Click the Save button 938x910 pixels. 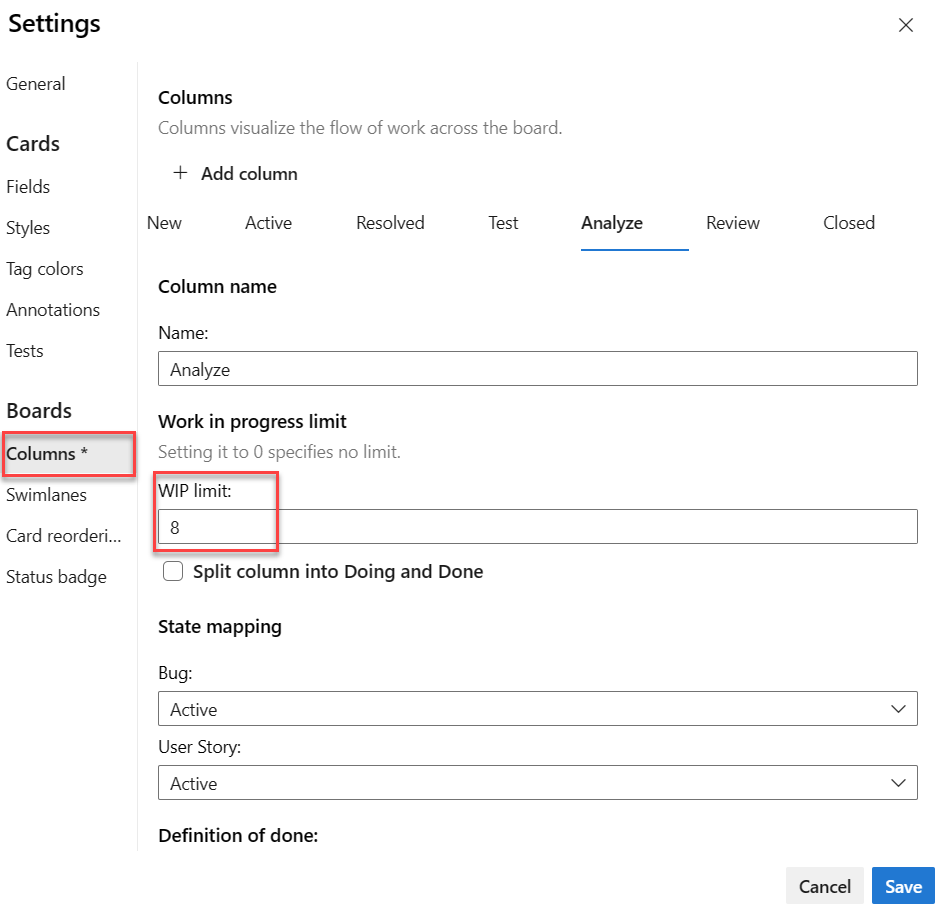click(x=903, y=886)
